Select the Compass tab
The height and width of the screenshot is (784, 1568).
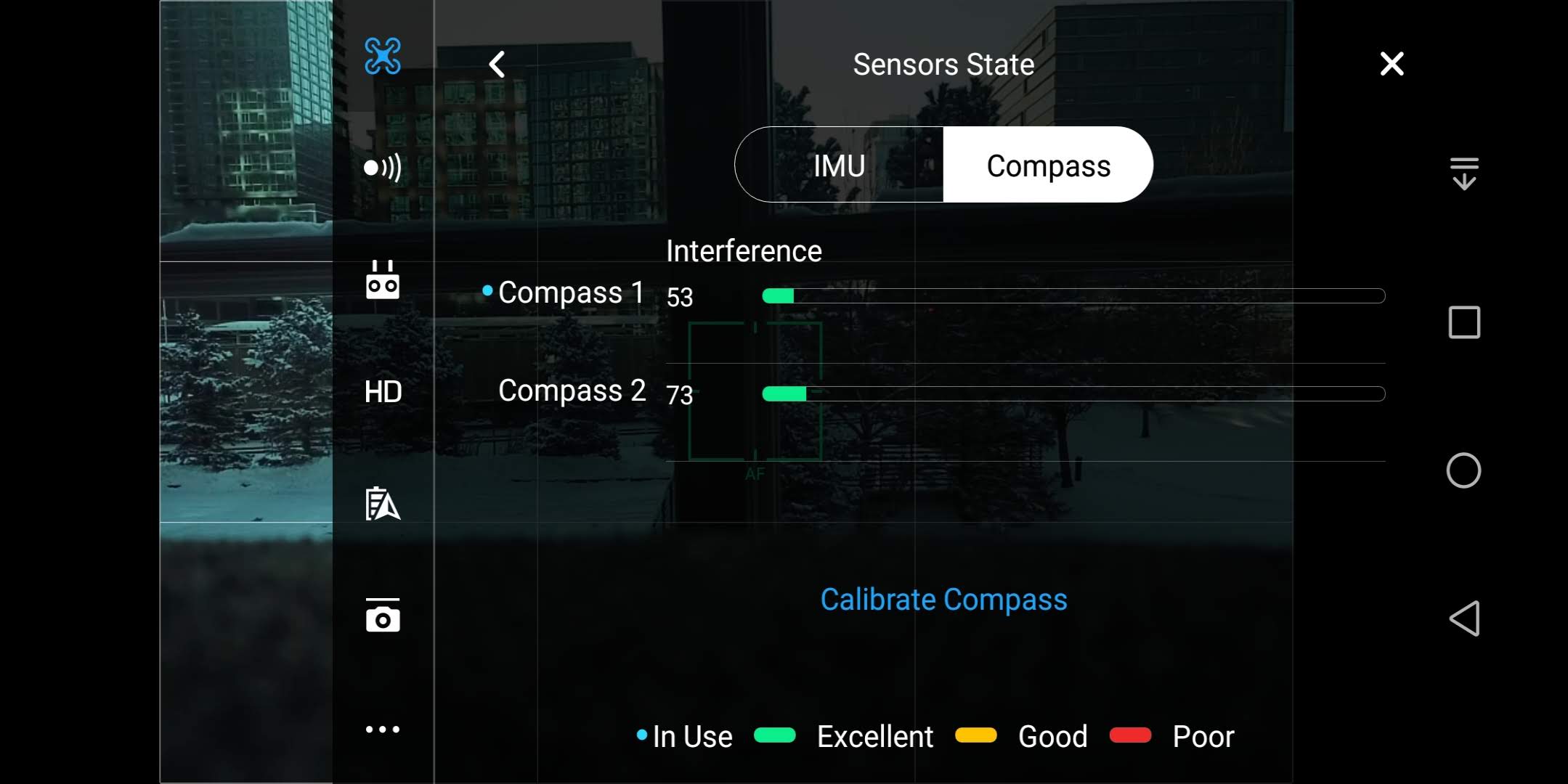pyautogui.click(x=1048, y=166)
